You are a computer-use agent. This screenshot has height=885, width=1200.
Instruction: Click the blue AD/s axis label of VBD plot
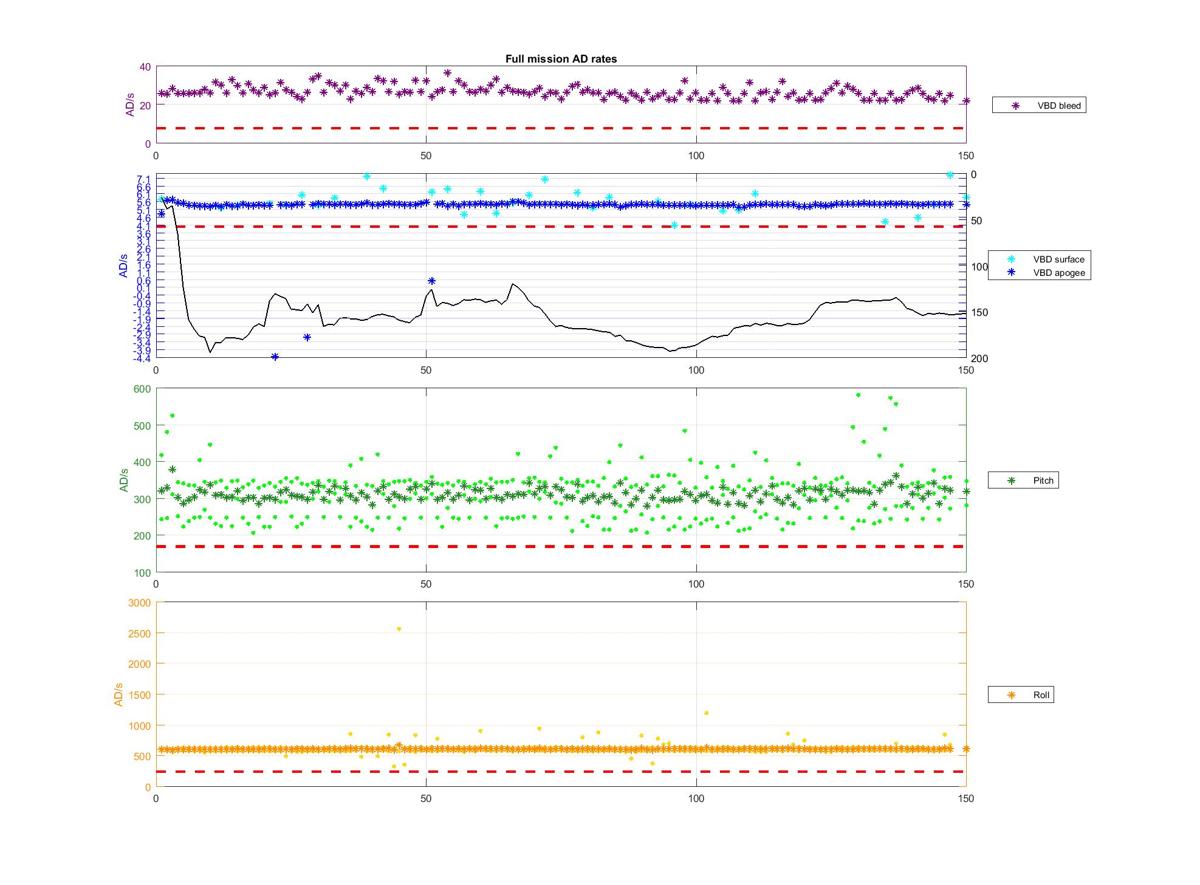pos(122,266)
